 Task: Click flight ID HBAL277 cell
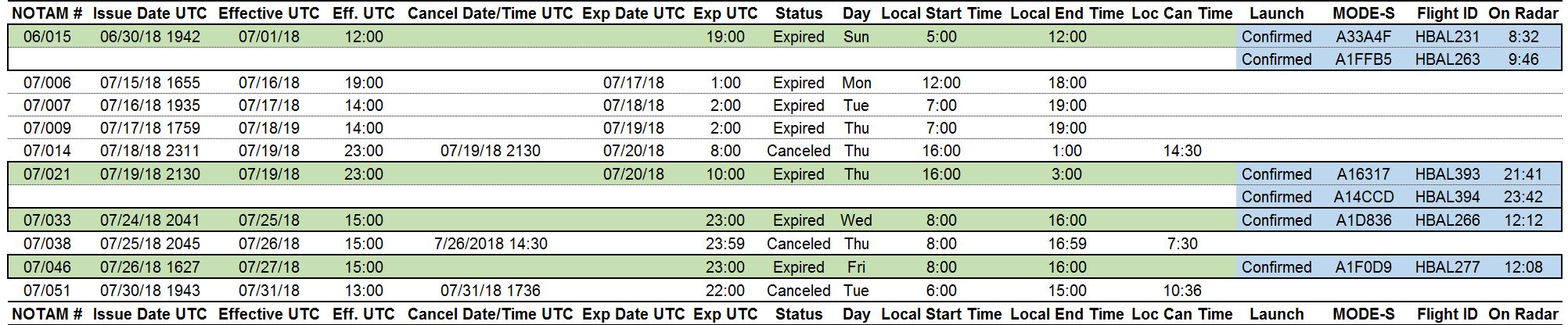[1447, 267]
